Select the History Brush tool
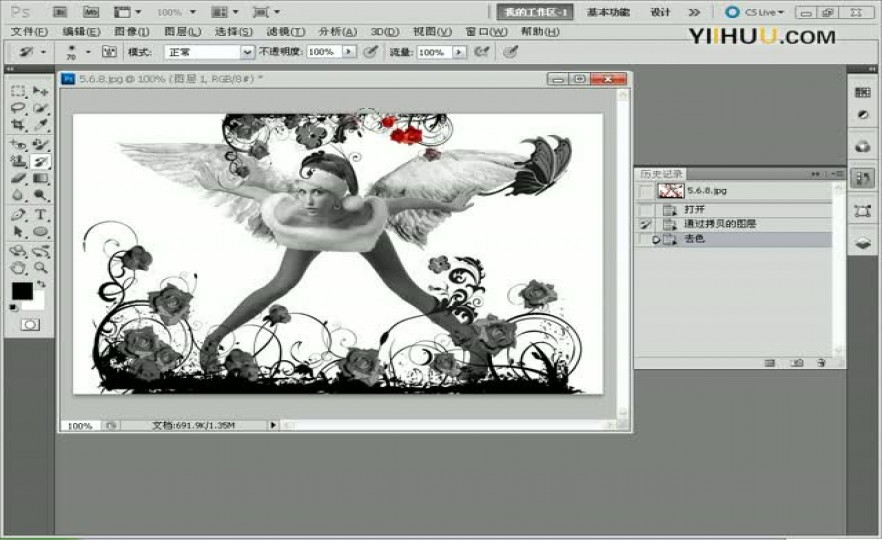The height and width of the screenshot is (540, 882). click(40, 161)
